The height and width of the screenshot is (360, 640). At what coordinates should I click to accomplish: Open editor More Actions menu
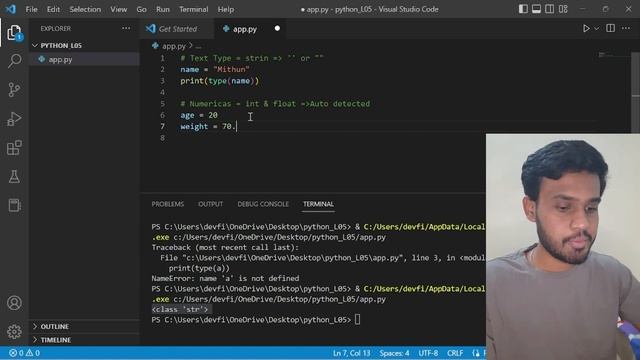626,28
